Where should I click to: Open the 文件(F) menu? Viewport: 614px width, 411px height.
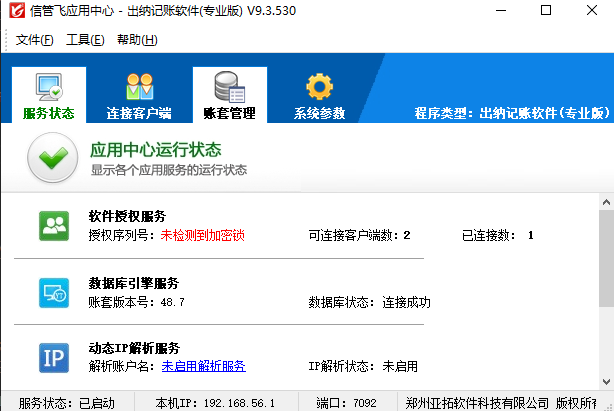(34, 40)
